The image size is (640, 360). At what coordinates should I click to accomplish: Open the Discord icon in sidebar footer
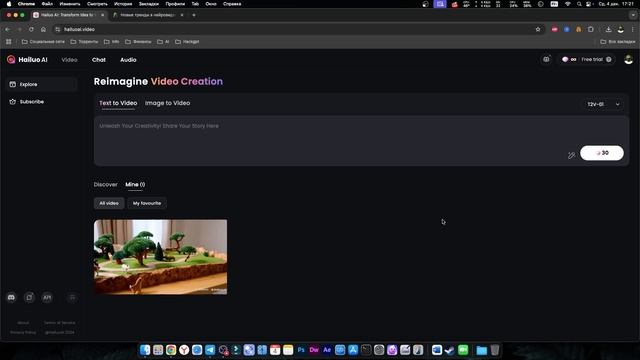coord(11,298)
